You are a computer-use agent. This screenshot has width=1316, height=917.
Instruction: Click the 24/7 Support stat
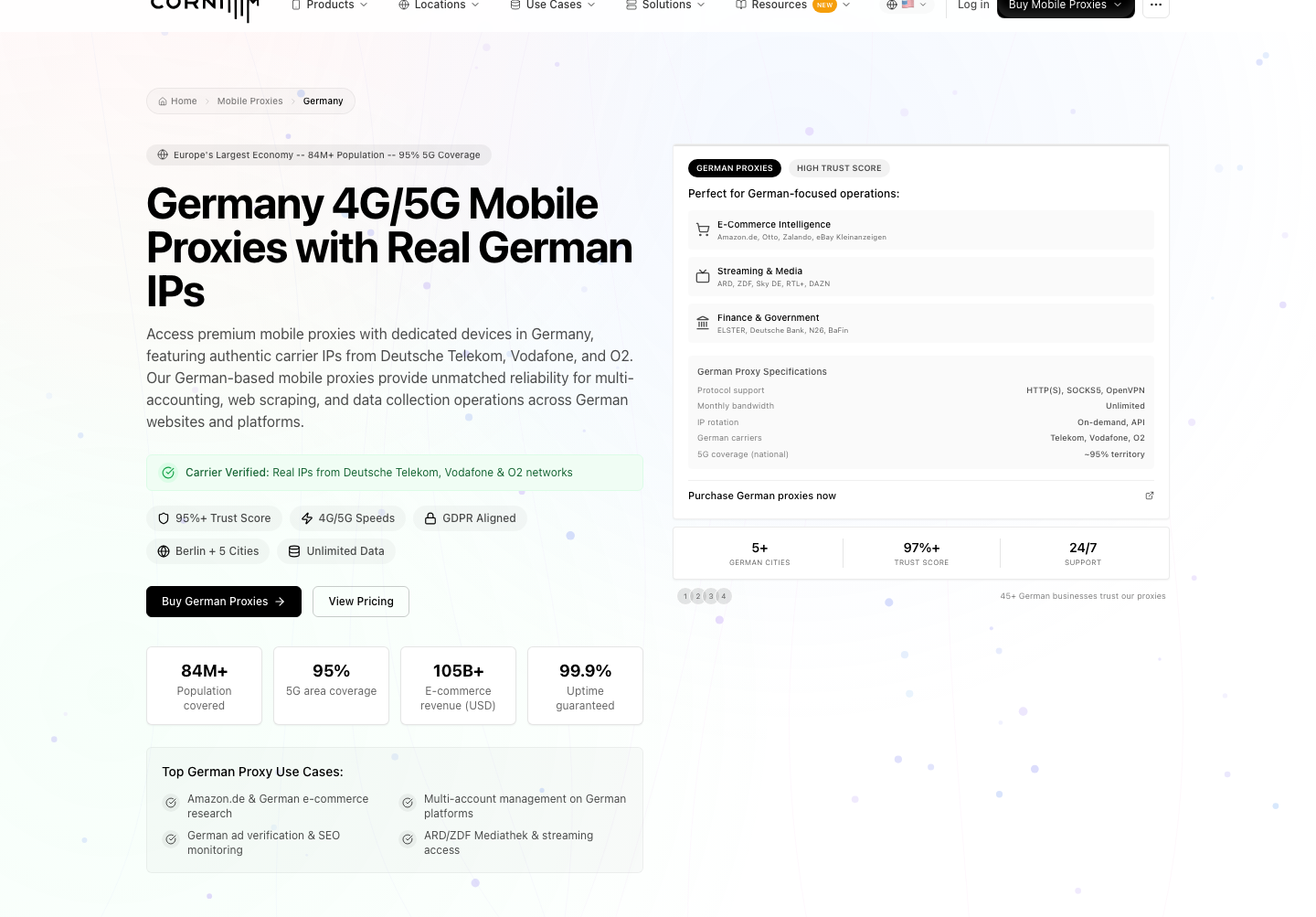[x=1083, y=553]
